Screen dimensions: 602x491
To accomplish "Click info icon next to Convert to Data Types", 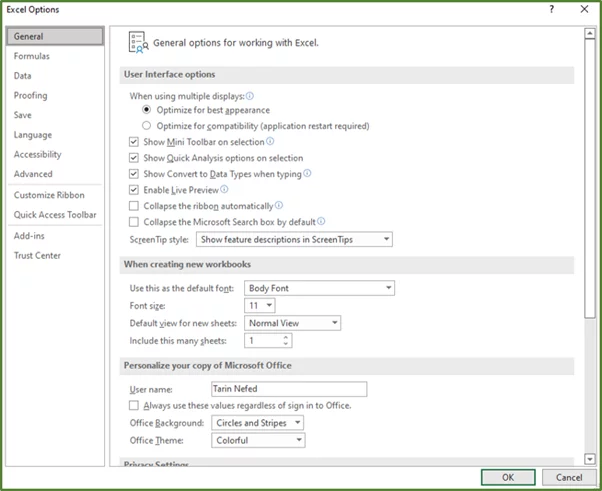I will point(307,173).
